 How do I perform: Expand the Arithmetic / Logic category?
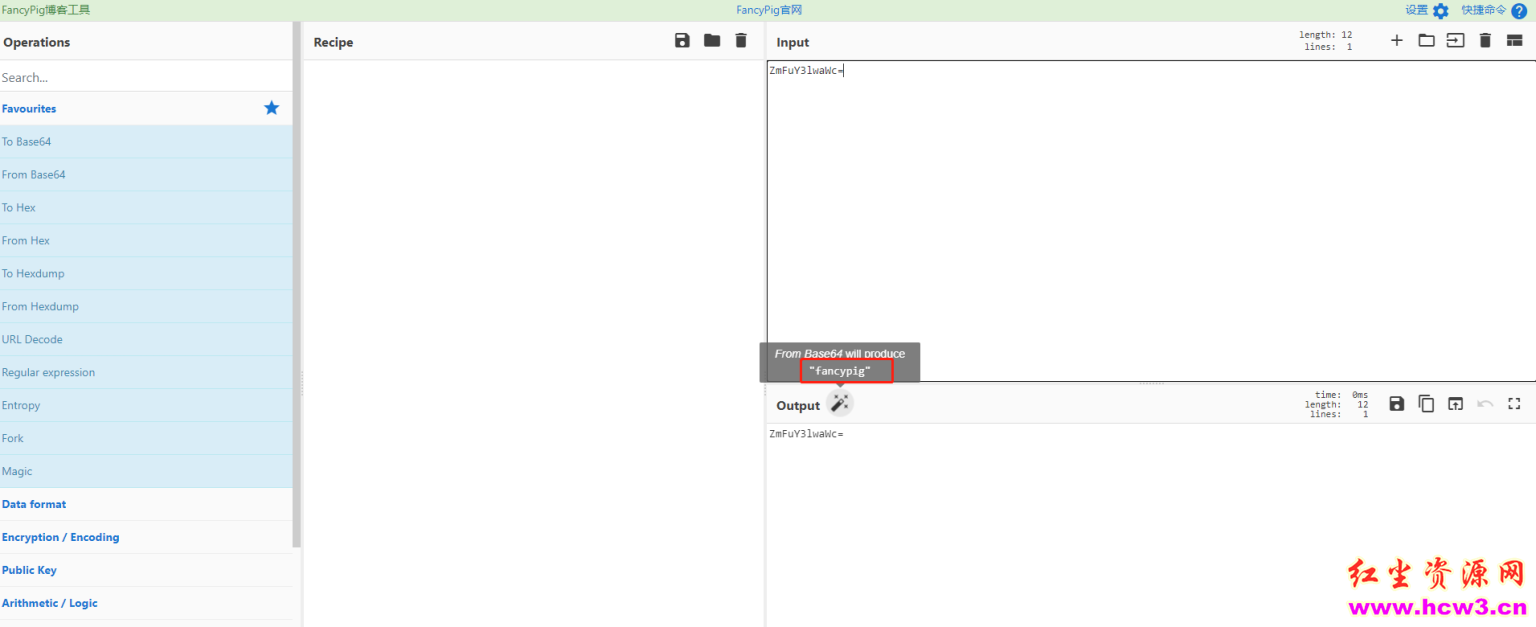point(146,603)
